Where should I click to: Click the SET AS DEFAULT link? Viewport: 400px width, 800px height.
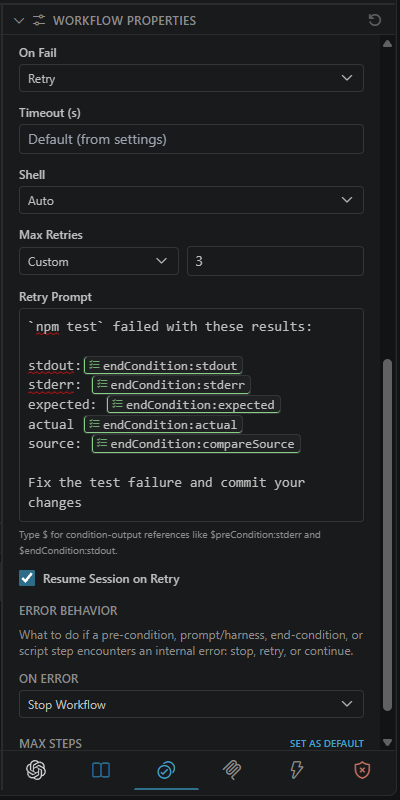tap(327, 743)
